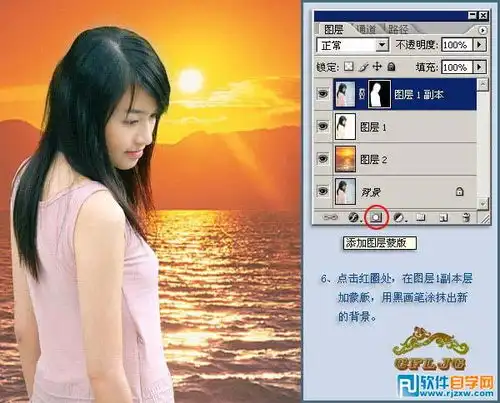
Task: Open the blend mode 正常 dropdown
Action: 353,45
